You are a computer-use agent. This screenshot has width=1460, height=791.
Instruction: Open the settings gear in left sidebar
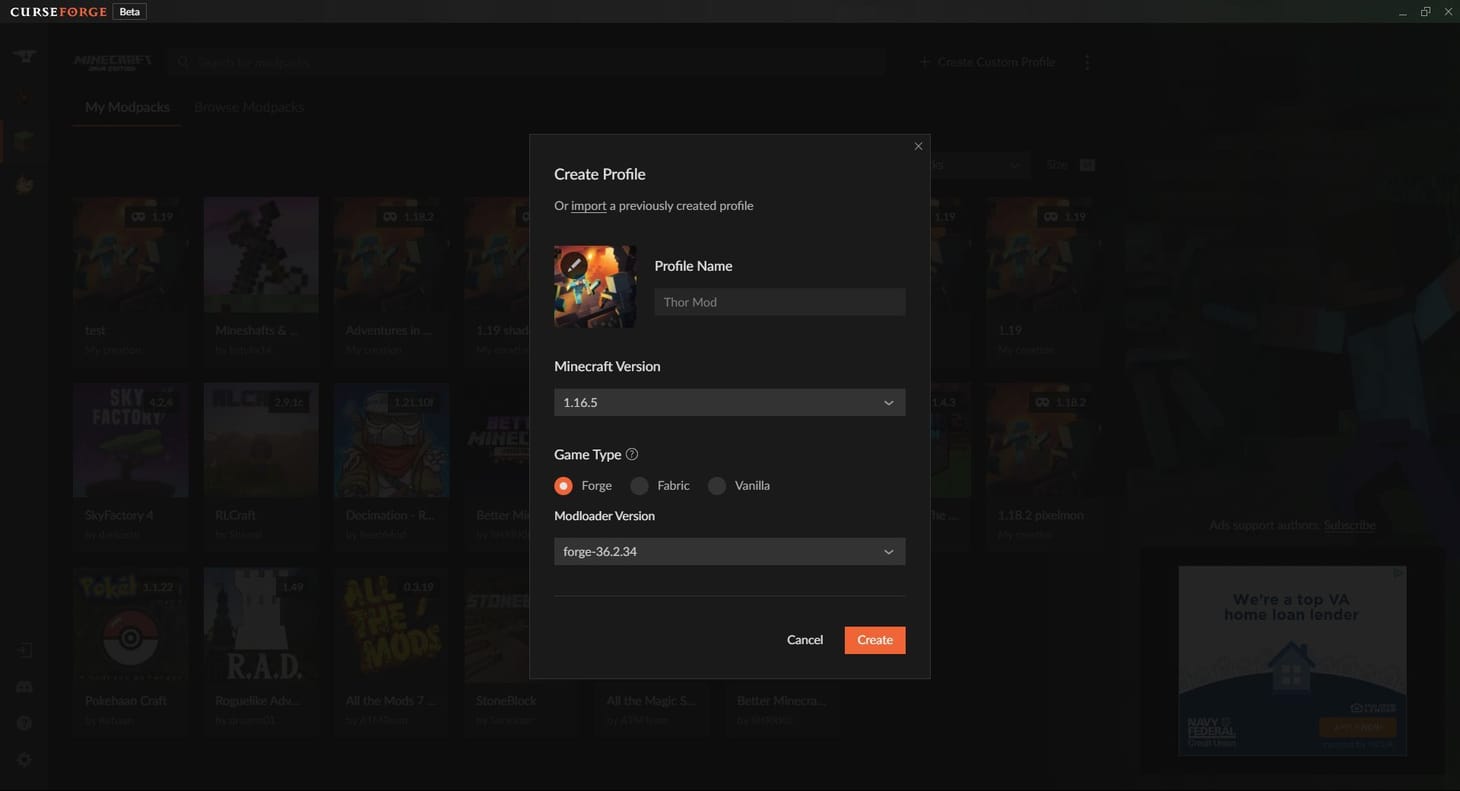coord(25,760)
